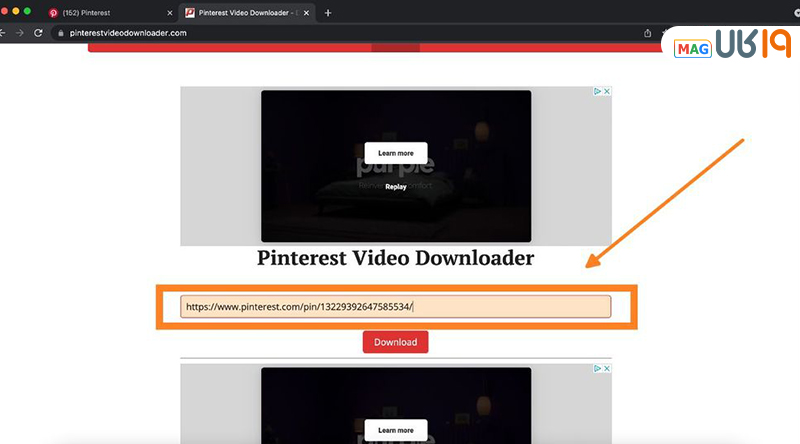Open AdChoices info icon on top ad

597,91
